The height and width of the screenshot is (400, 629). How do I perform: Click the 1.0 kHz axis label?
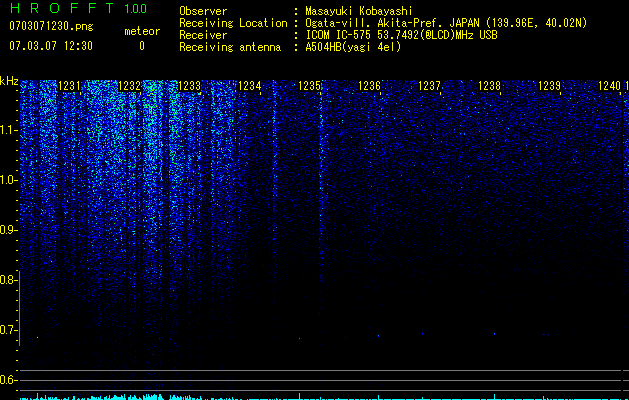[x=7, y=180]
